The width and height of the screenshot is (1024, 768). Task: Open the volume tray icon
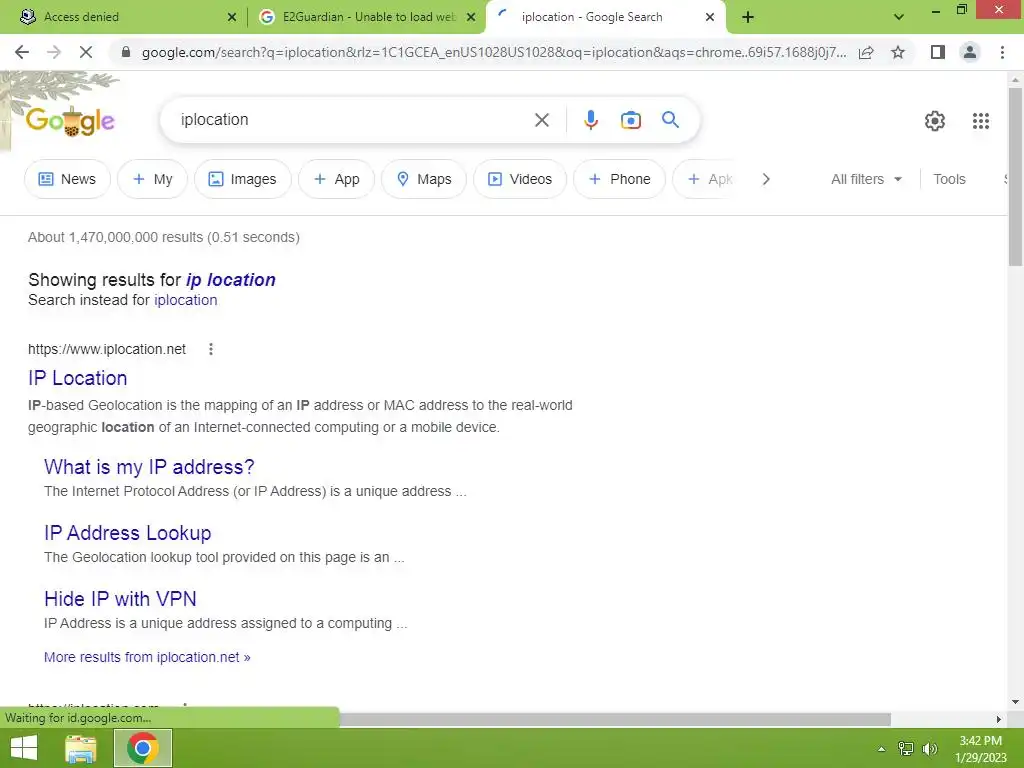[930, 749]
